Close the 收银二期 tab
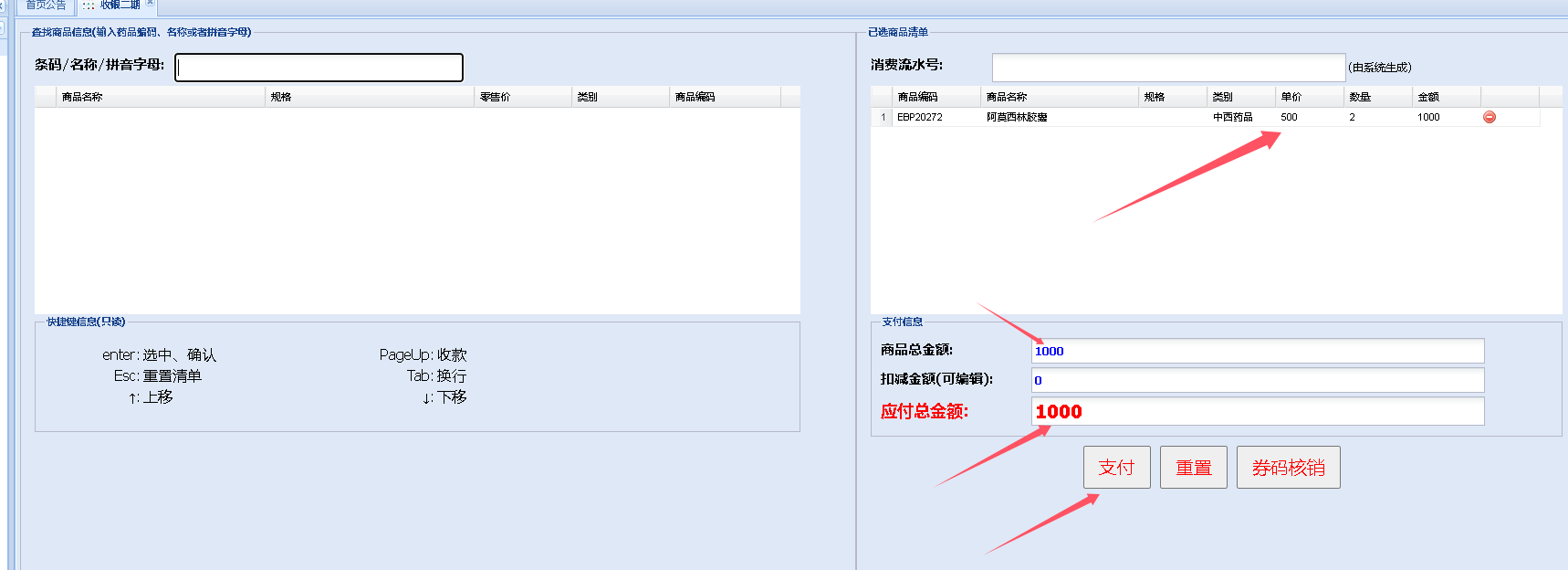Viewport: 1568px width, 570px height. (x=150, y=3)
